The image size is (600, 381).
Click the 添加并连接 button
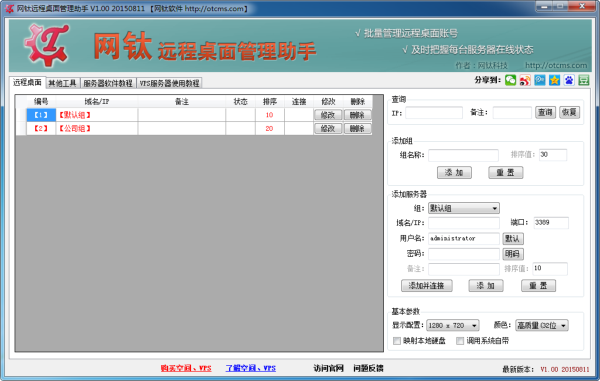(427, 285)
